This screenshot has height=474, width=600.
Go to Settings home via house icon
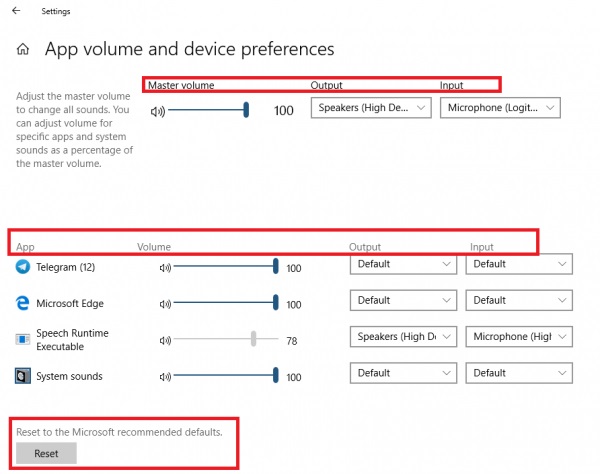23,49
